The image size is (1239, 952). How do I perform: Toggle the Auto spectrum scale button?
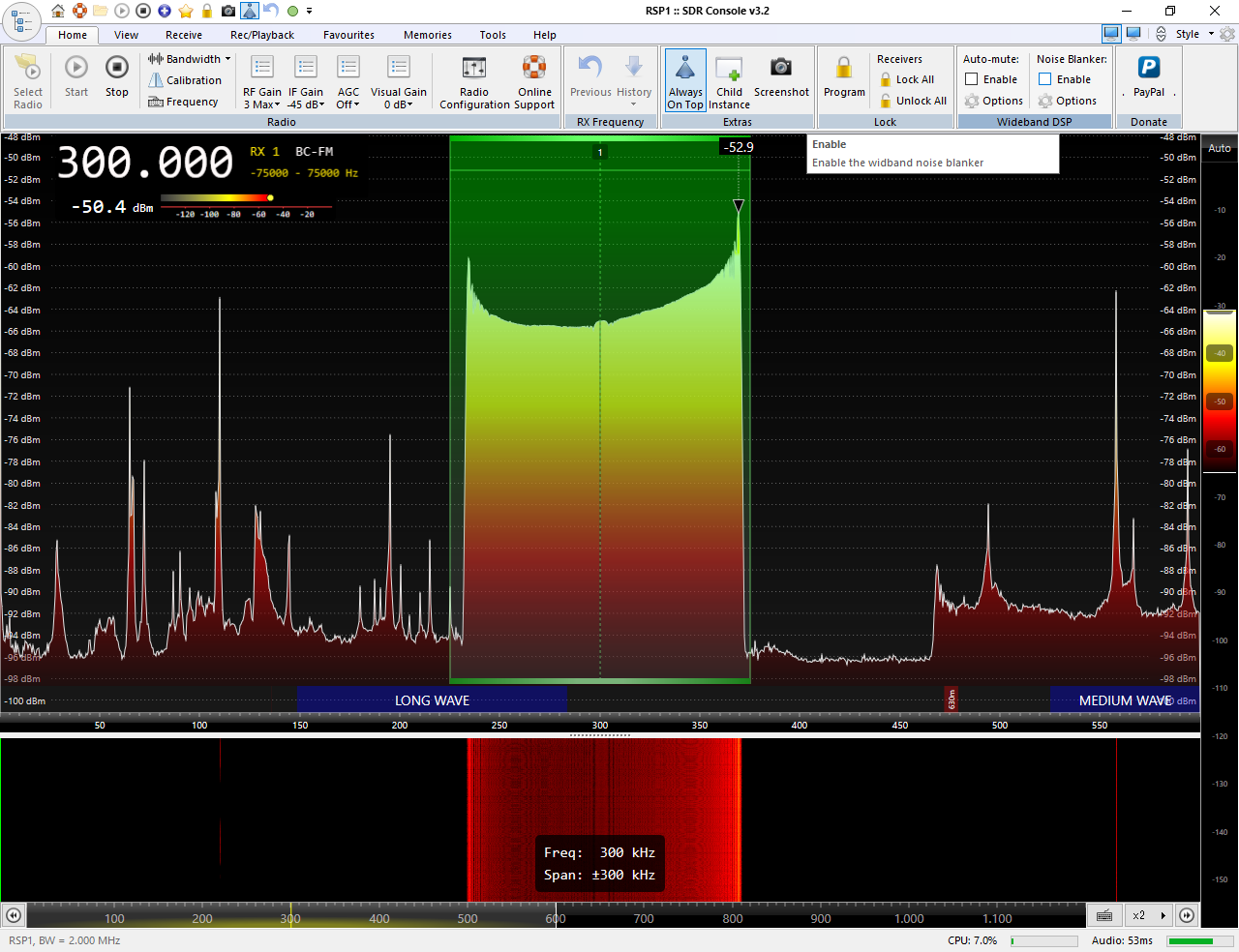pos(1219,148)
